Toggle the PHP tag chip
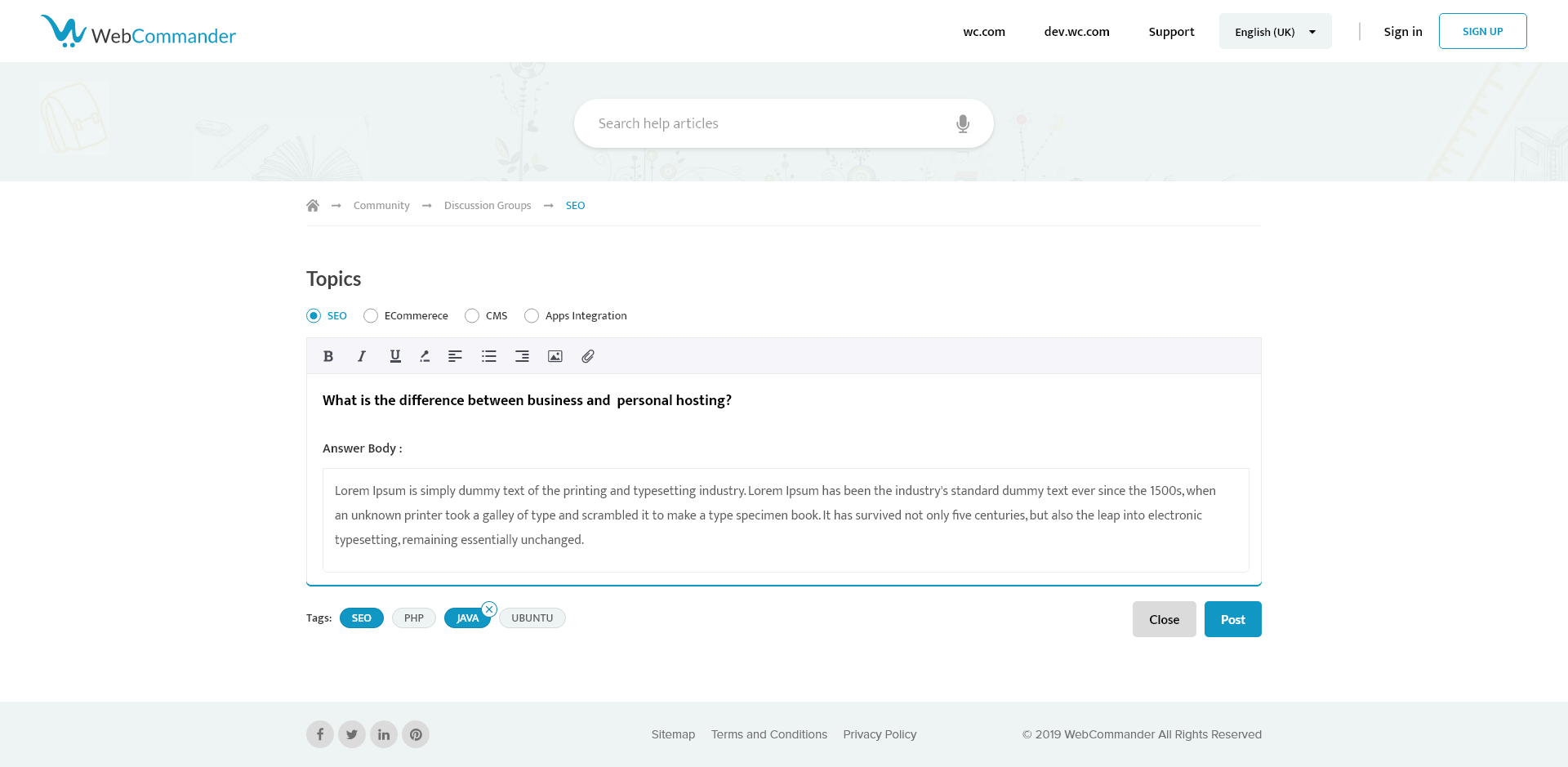The image size is (1568, 767). 414,618
